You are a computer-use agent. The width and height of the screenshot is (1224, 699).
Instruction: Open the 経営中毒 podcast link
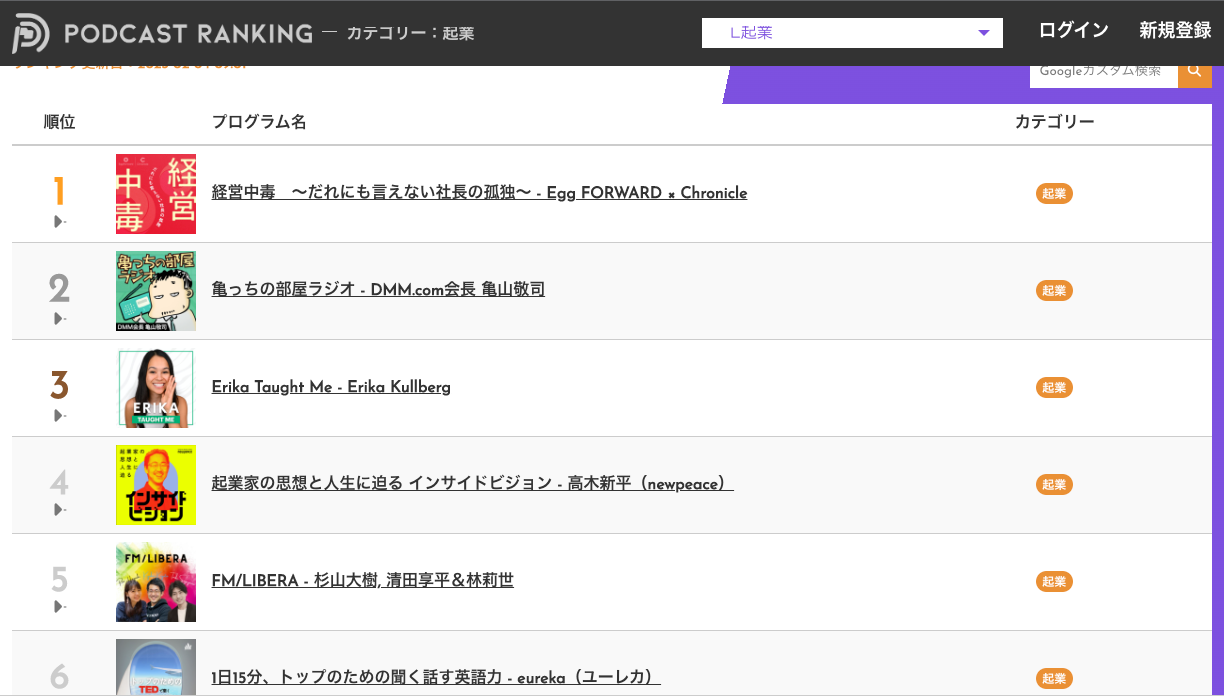click(x=479, y=193)
